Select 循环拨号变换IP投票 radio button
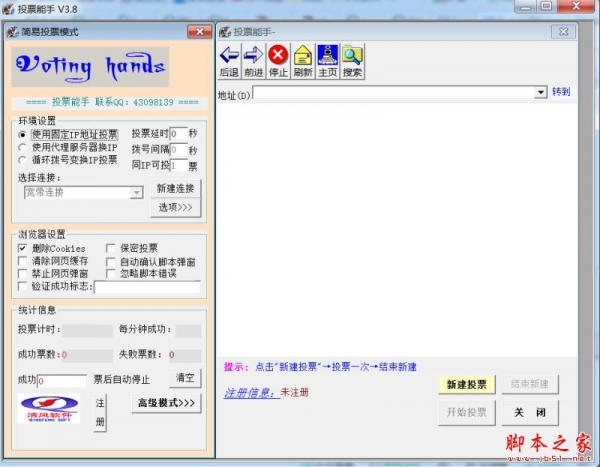600x467 pixels. pyautogui.click(x=23, y=160)
